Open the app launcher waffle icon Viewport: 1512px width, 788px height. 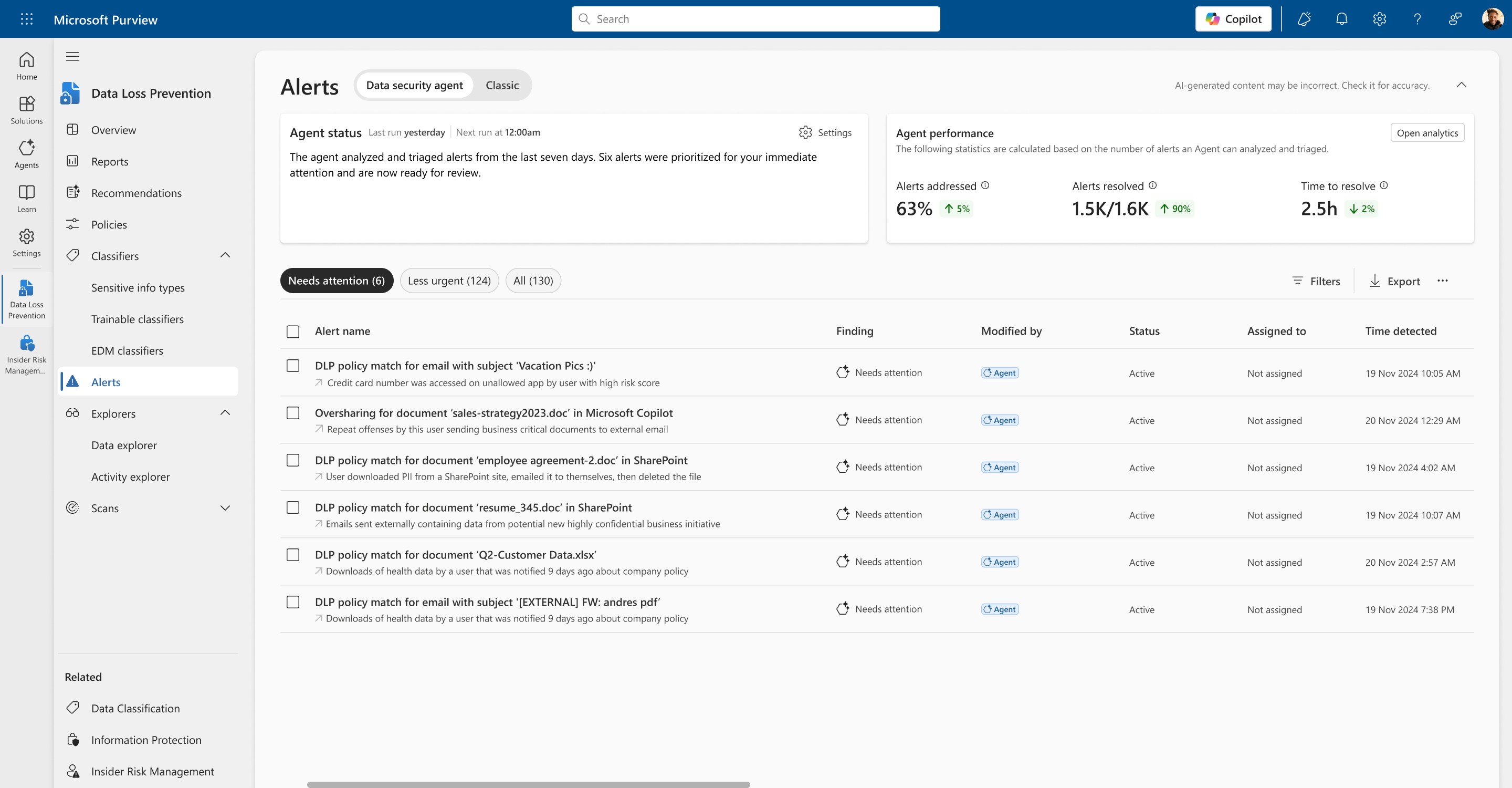(x=26, y=19)
